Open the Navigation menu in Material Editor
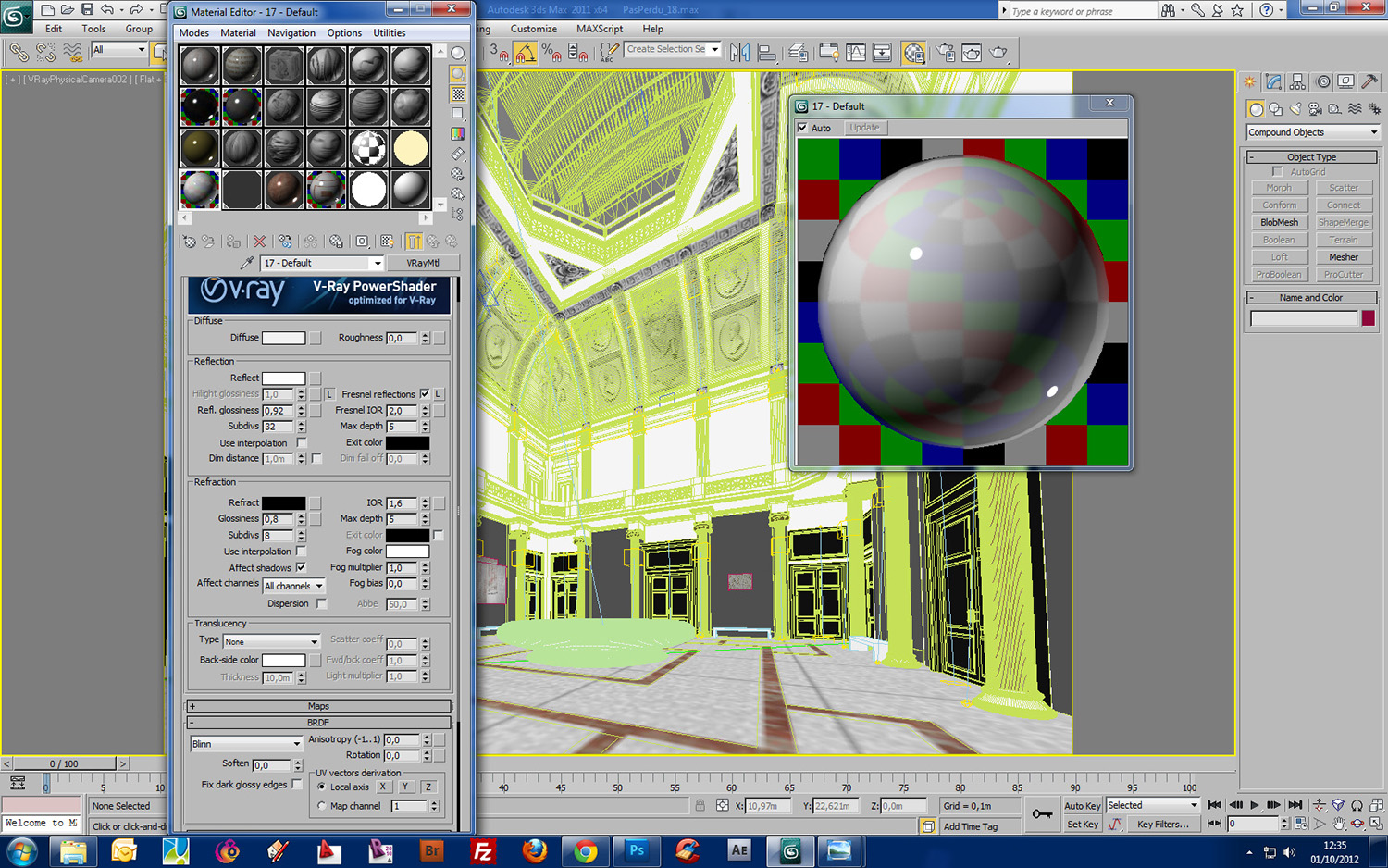Screen dimensions: 1388x868 (x=291, y=32)
